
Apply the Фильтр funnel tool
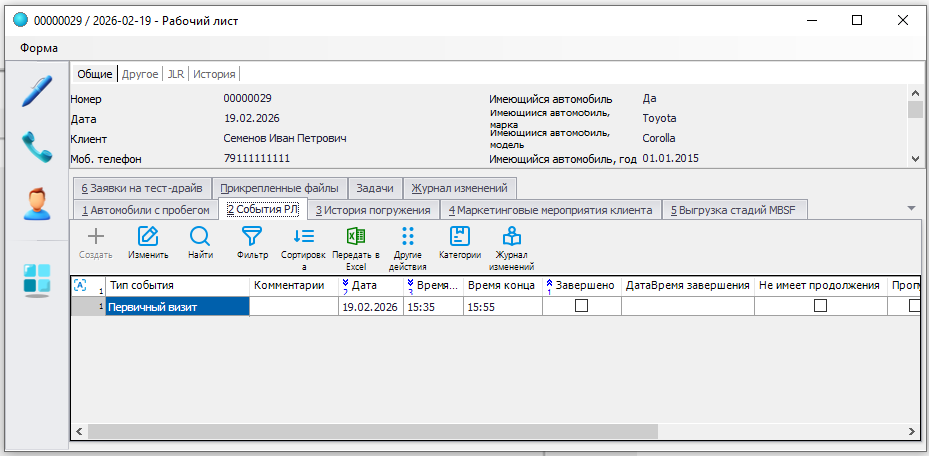[252, 244]
